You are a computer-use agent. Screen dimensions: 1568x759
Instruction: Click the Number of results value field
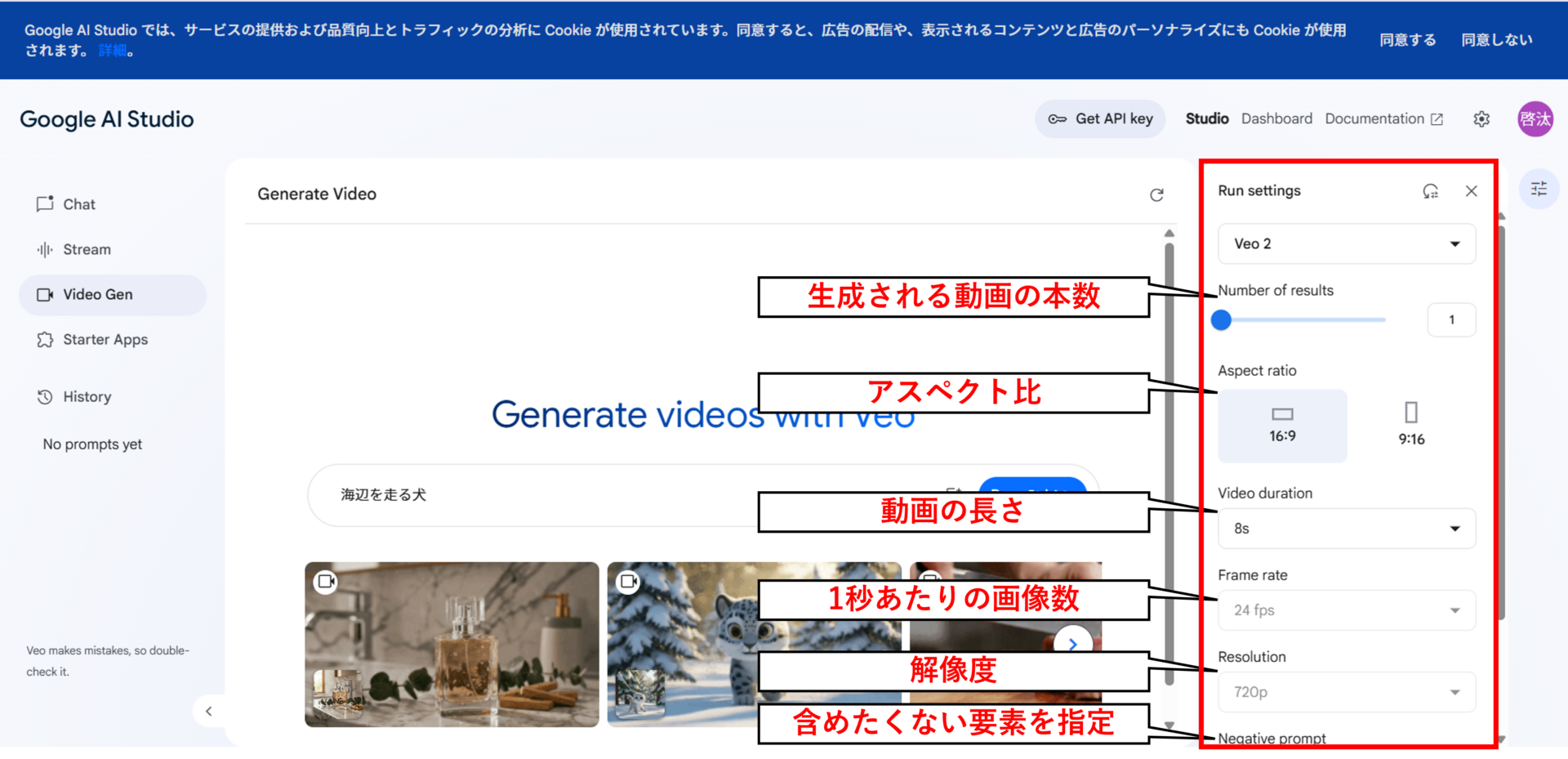(x=1451, y=319)
